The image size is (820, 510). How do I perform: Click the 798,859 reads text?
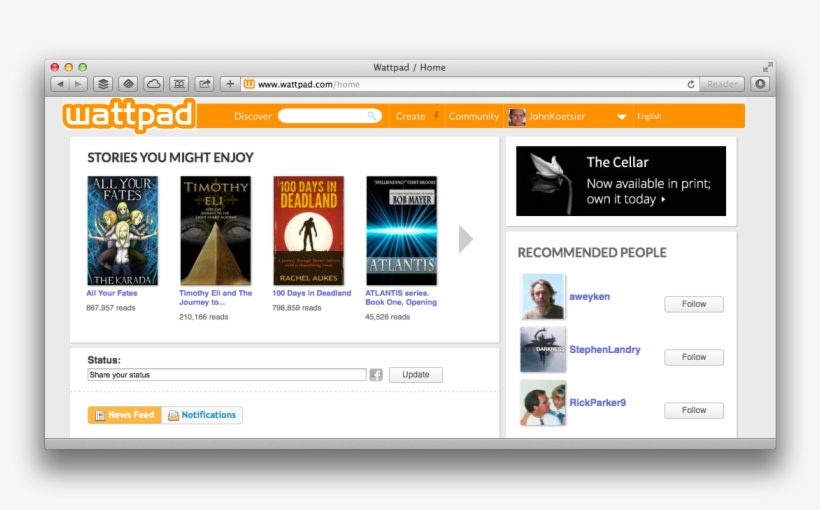(x=297, y=308)
